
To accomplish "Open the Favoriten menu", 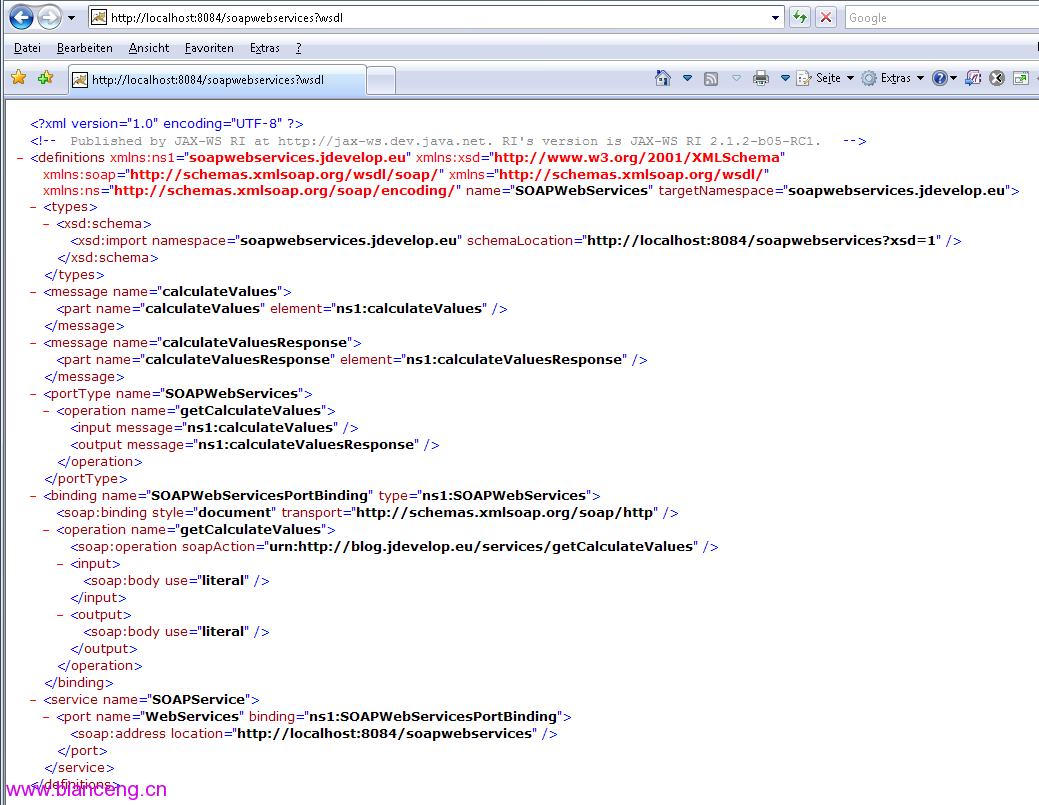I will [209, 48].
